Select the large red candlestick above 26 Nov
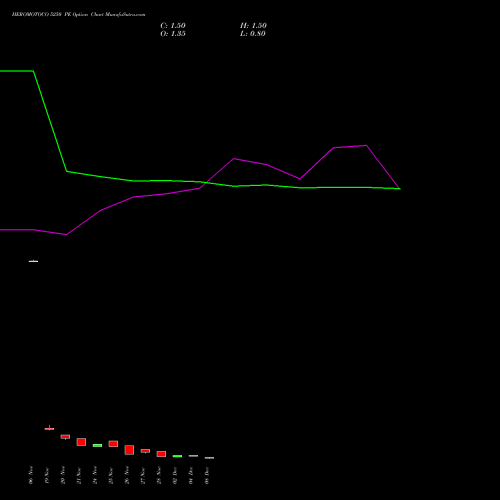 pyautogui.click(x=129, y=450)
